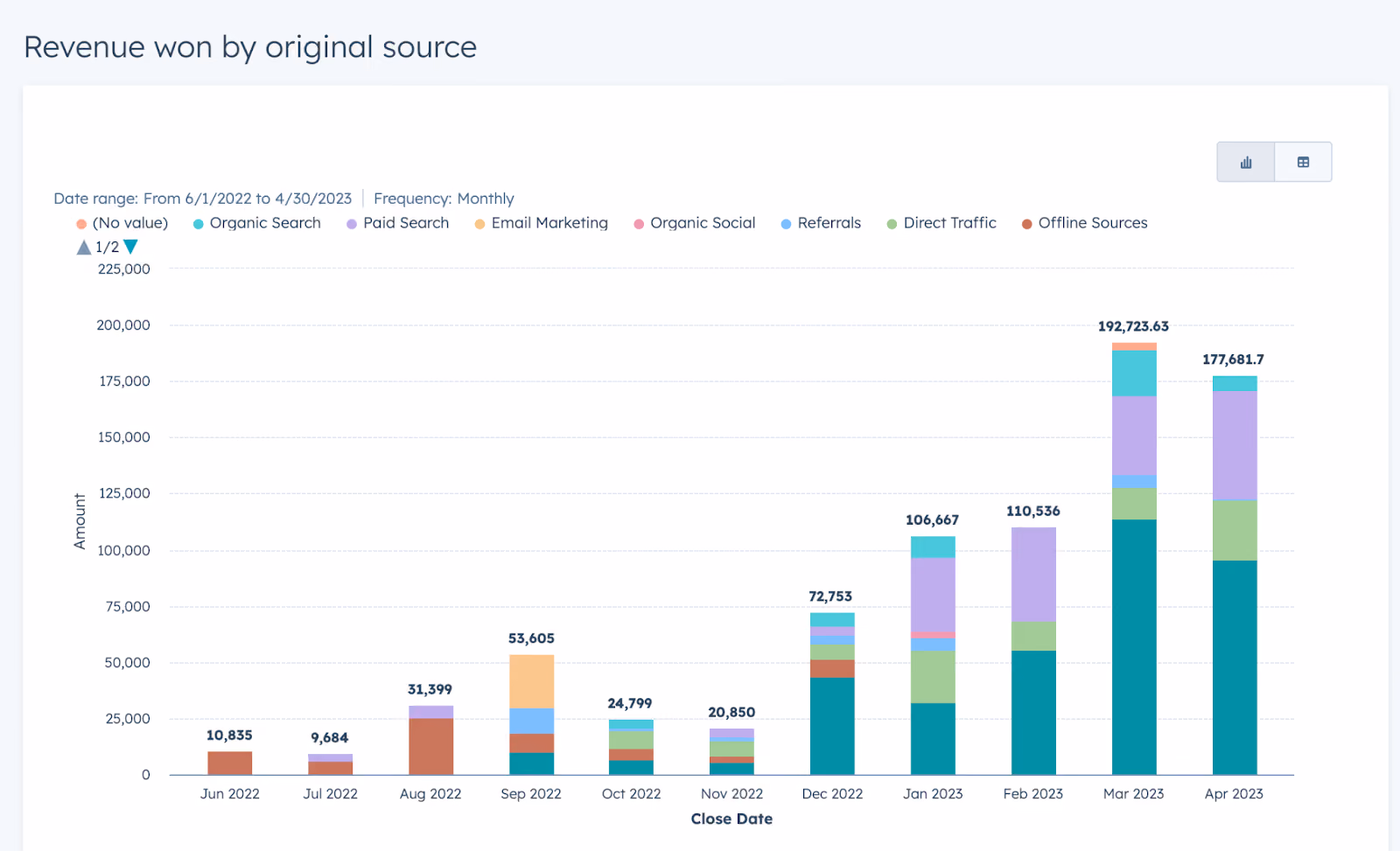Click the 192,723.63 total label
This screenshot has width=1400, height=851.
(1133, 326)
